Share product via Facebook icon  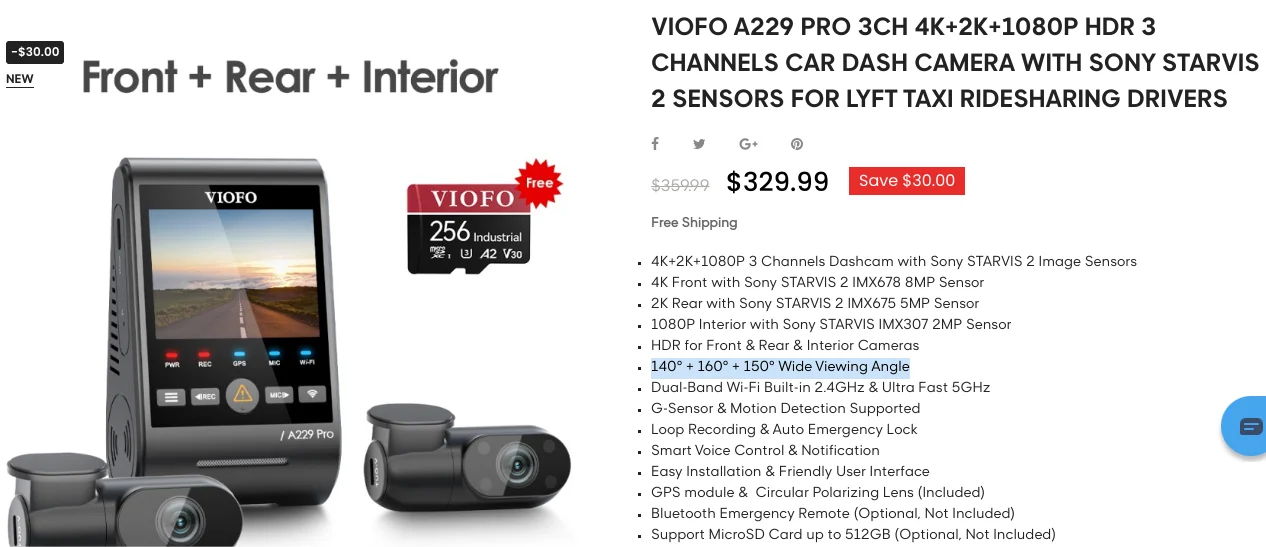pos(655,144)
